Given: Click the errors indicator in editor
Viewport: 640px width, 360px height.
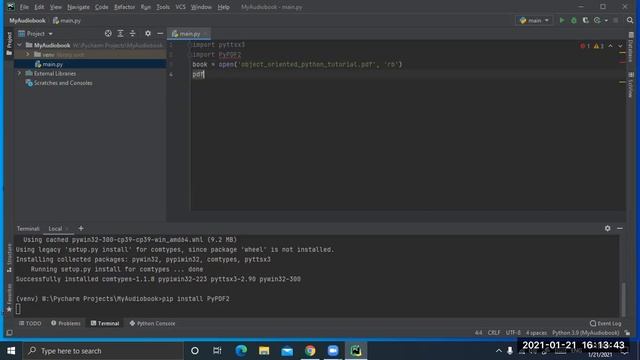Looking at the screenshot, I should [x=585, y=46].
